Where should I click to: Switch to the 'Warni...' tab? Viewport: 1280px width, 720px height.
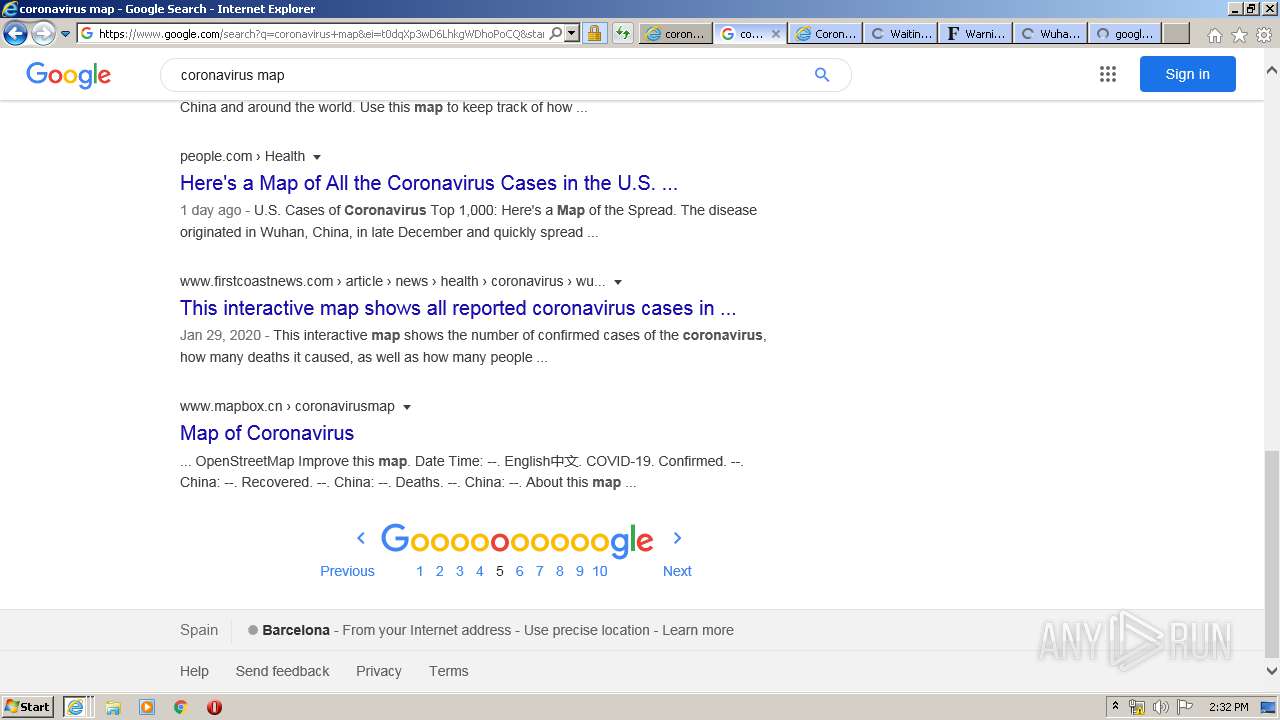(975, 33)
